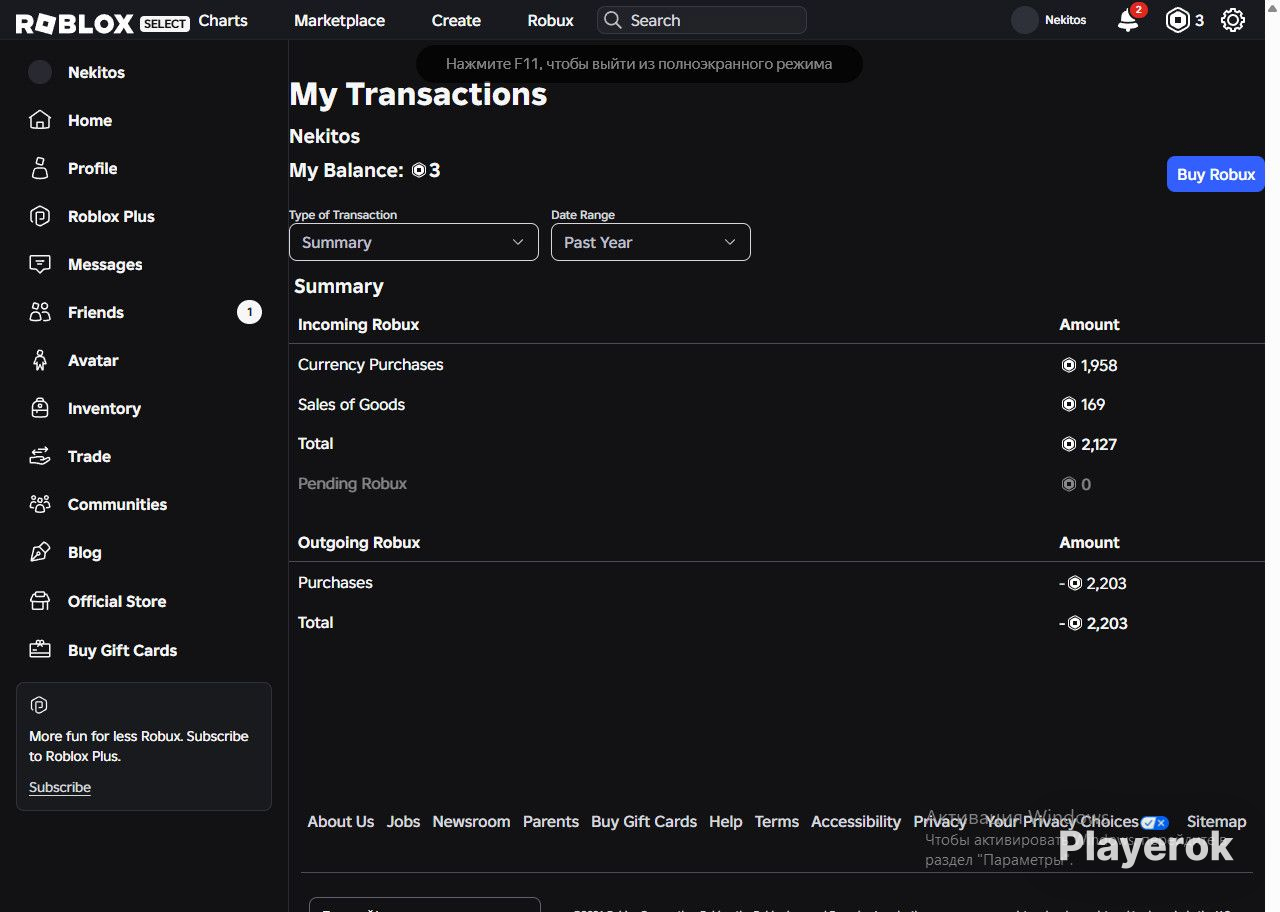Click the magnifier icon in the search box
The image size is (1280, 912).
click(613, 20)
